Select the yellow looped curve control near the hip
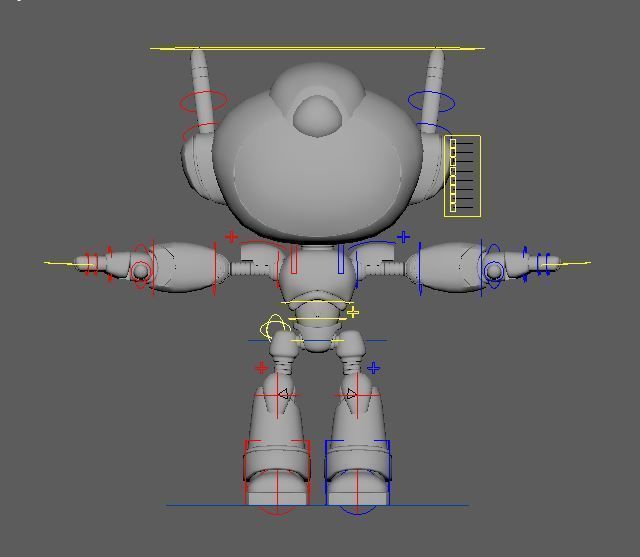This screenshot has width=640, height=557. (x=275, y=327)
